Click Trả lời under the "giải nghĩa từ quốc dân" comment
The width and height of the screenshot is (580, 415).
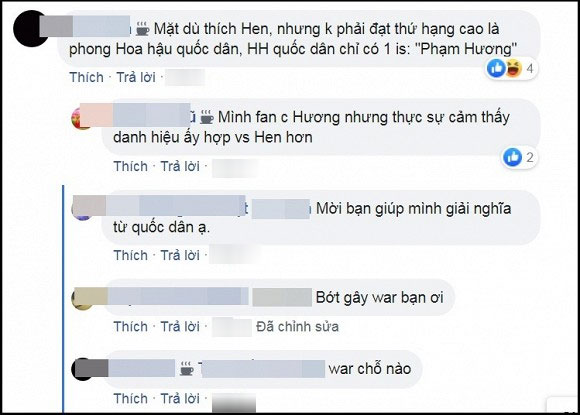pyautogui.click(x=180, y=255)
